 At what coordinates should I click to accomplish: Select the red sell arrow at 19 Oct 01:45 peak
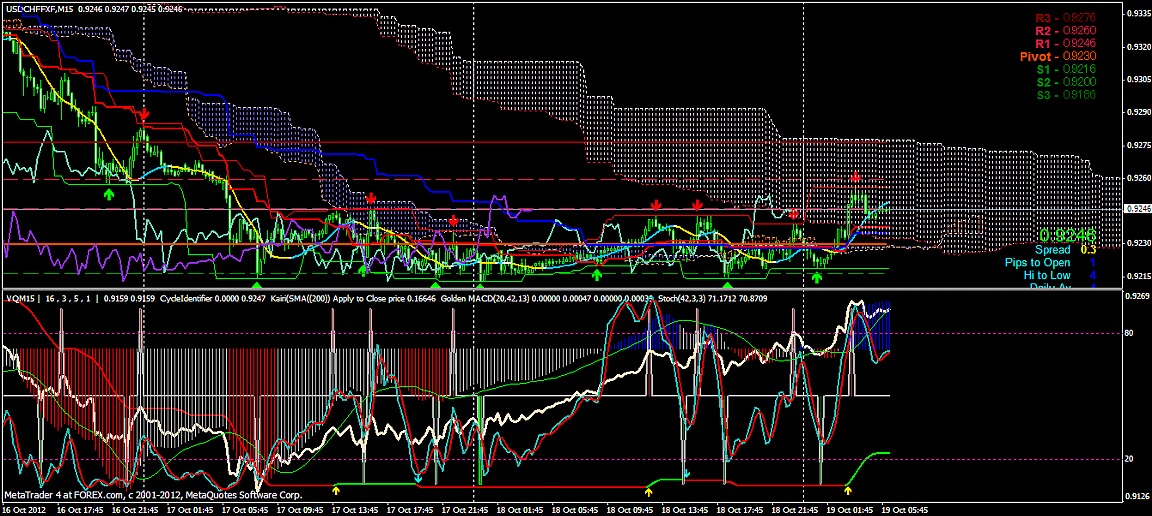click(856, 178)
